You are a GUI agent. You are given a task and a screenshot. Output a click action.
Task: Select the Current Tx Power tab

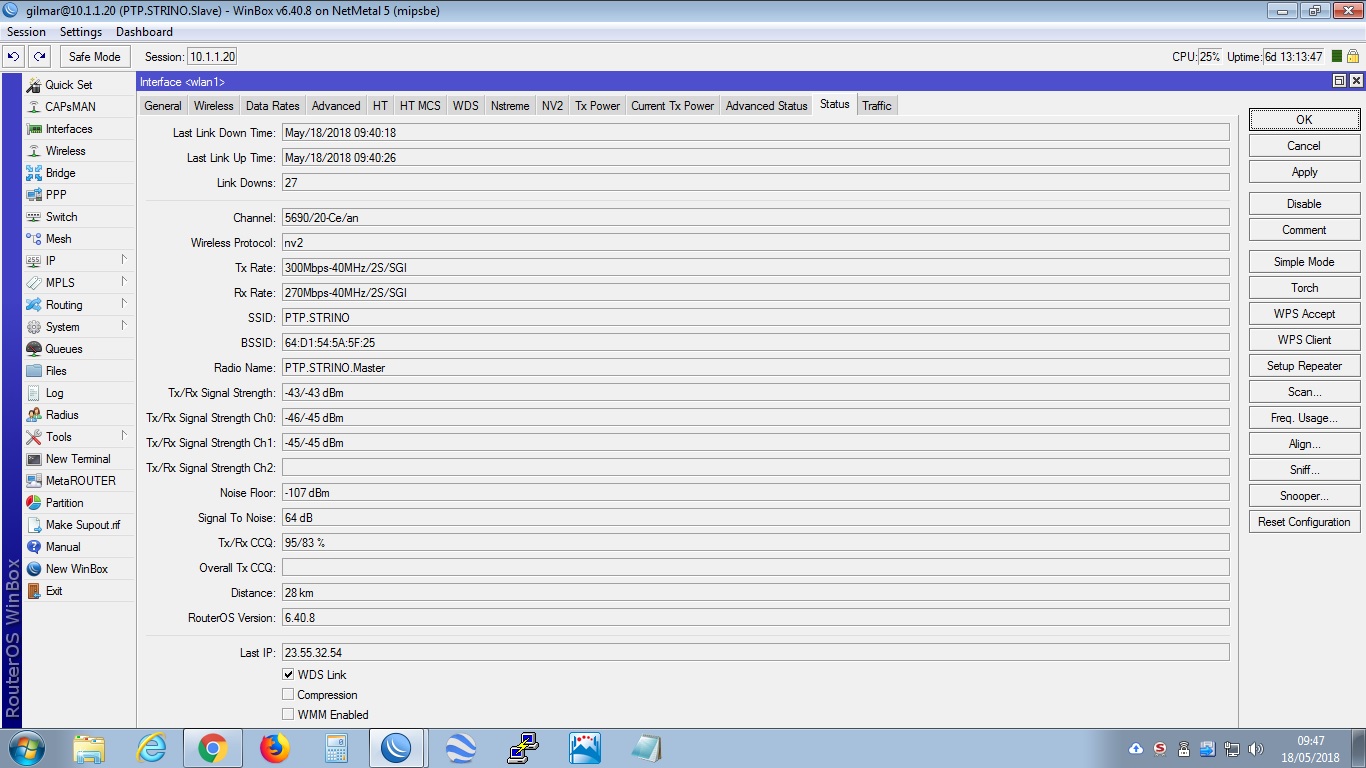tap(673, 106)
